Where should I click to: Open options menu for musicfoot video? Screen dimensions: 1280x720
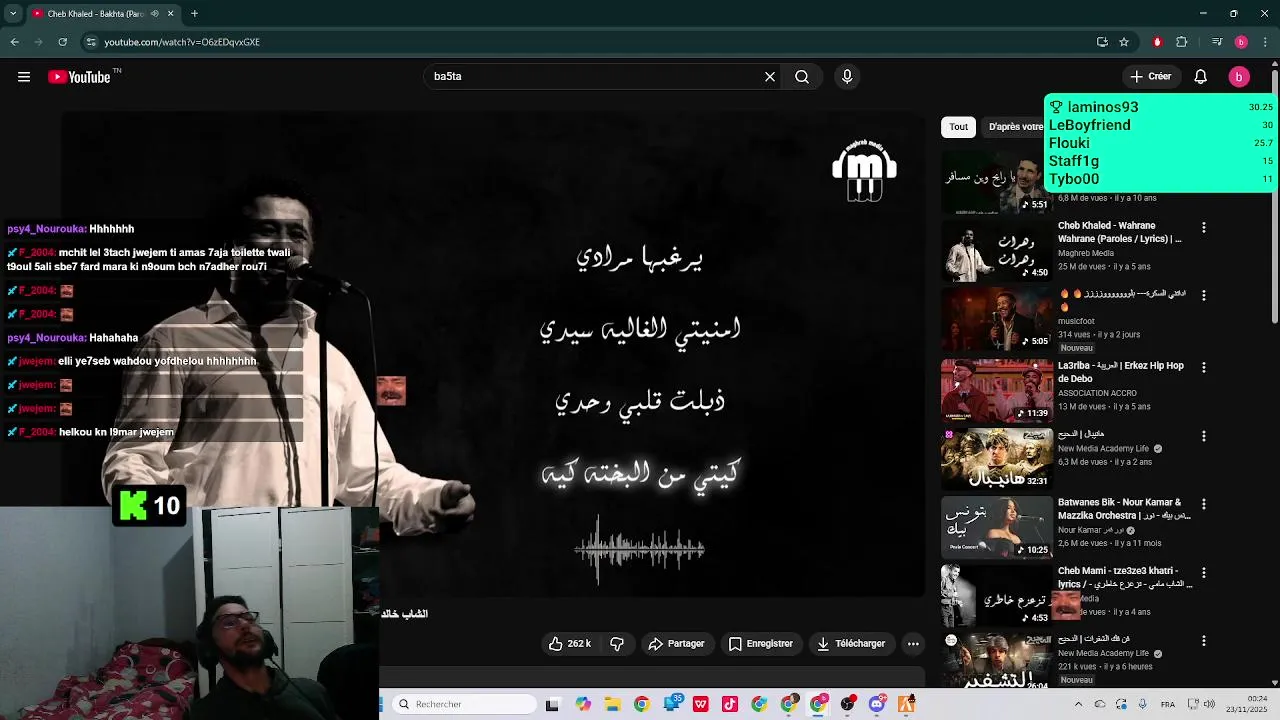pos(1204,296)
